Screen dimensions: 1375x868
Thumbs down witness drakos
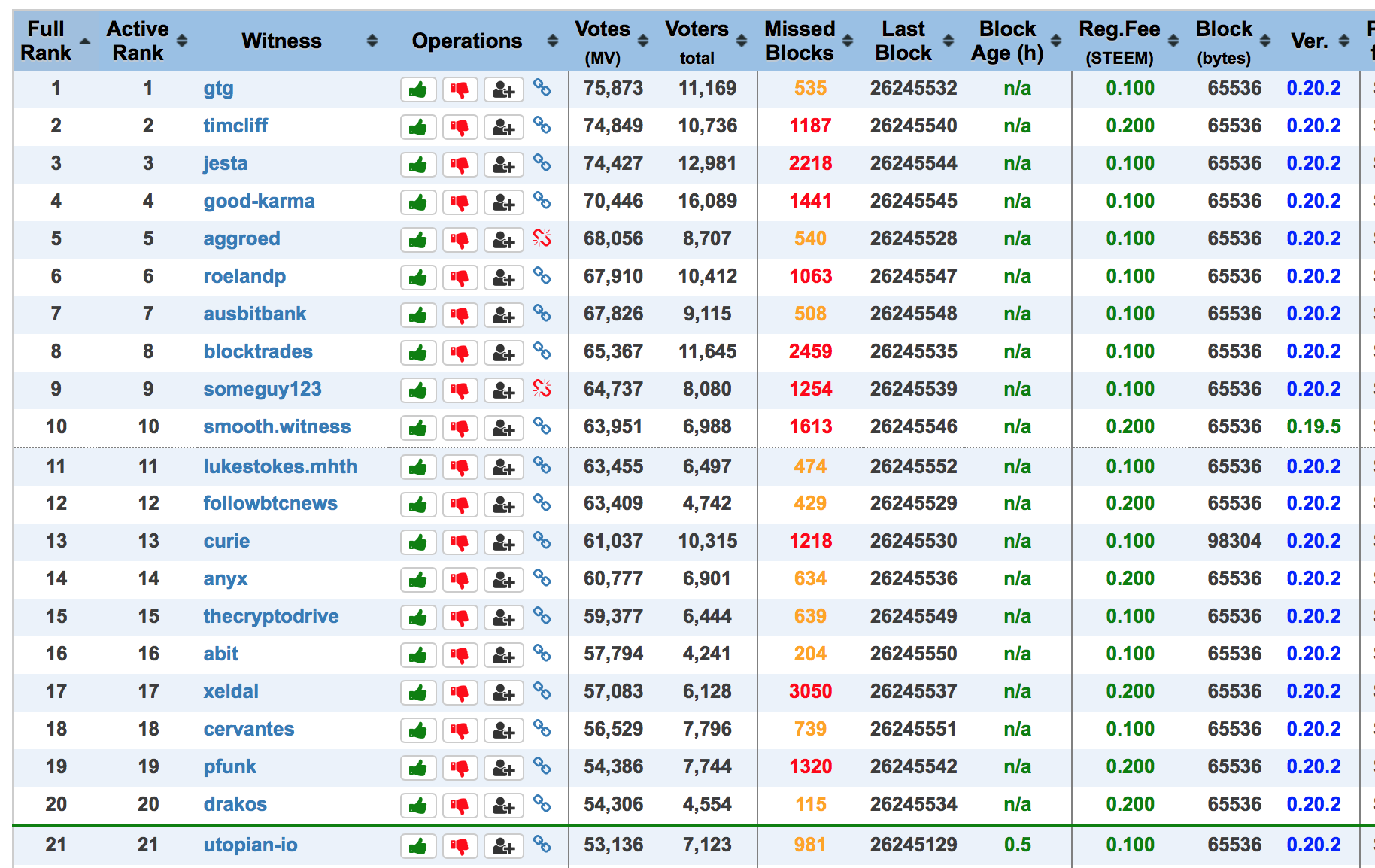460,806
